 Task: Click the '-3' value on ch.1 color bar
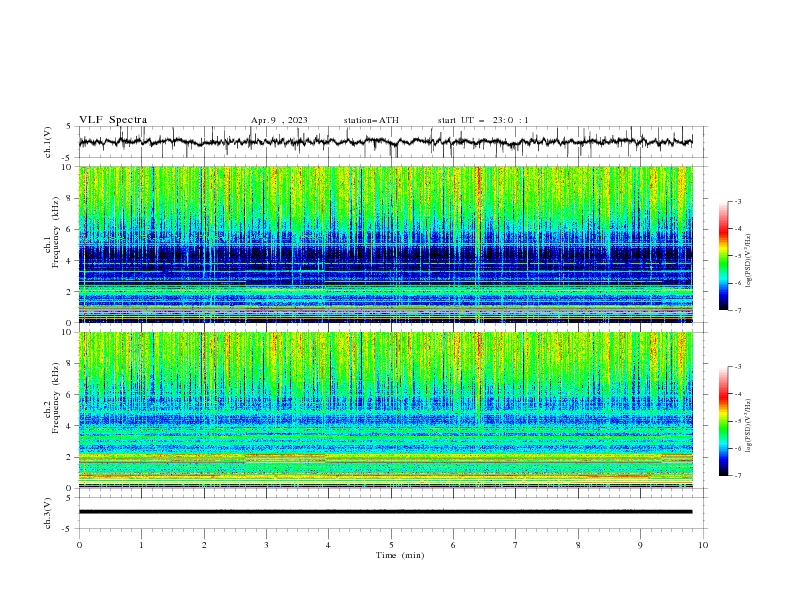point(737,201)
